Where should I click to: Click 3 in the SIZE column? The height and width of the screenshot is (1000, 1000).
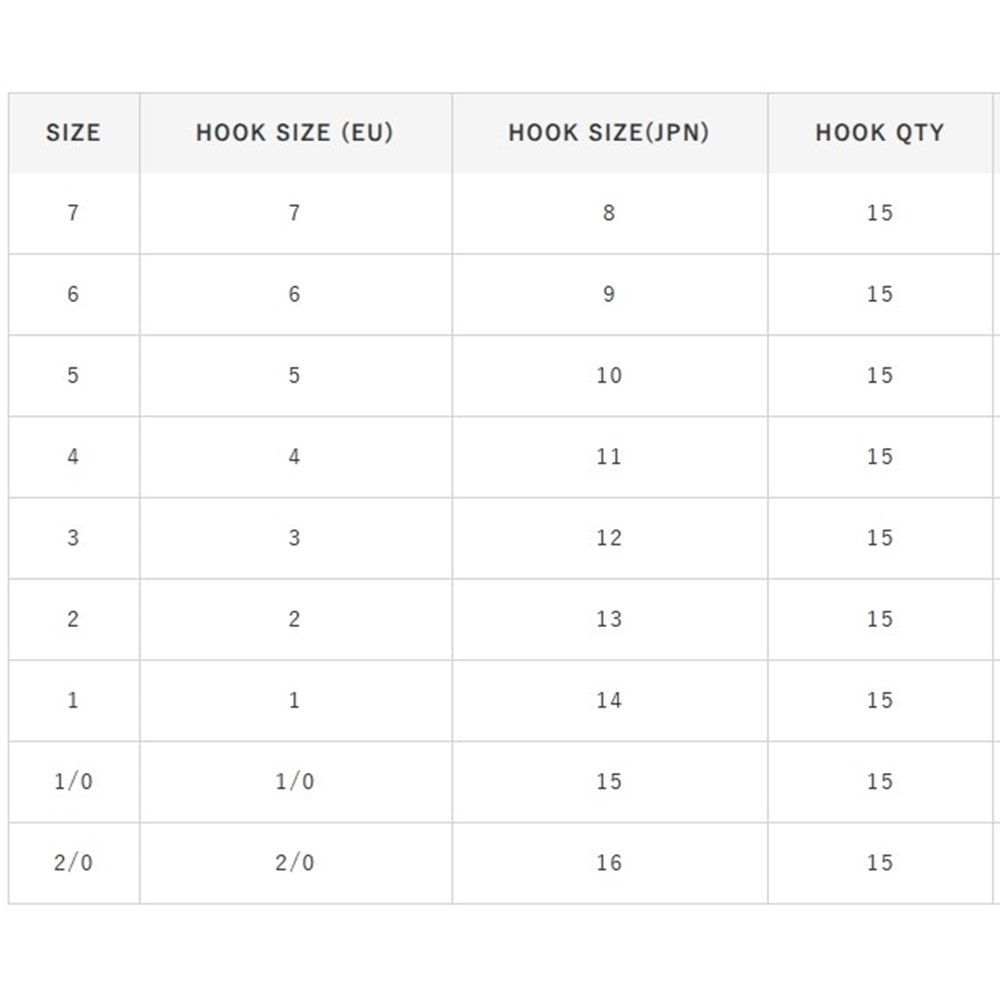[73, 538]
